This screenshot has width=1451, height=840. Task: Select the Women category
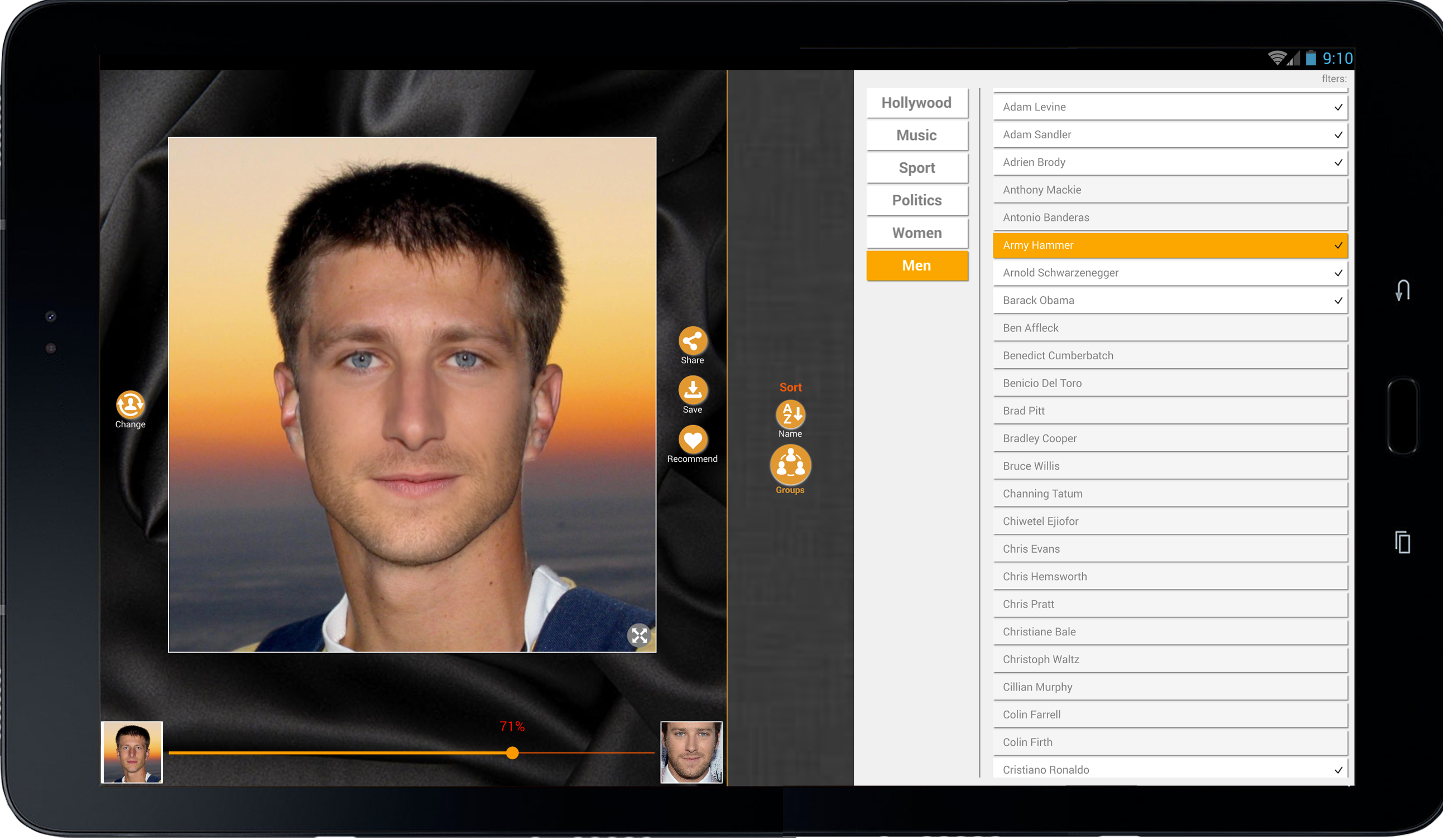point(917,233)
